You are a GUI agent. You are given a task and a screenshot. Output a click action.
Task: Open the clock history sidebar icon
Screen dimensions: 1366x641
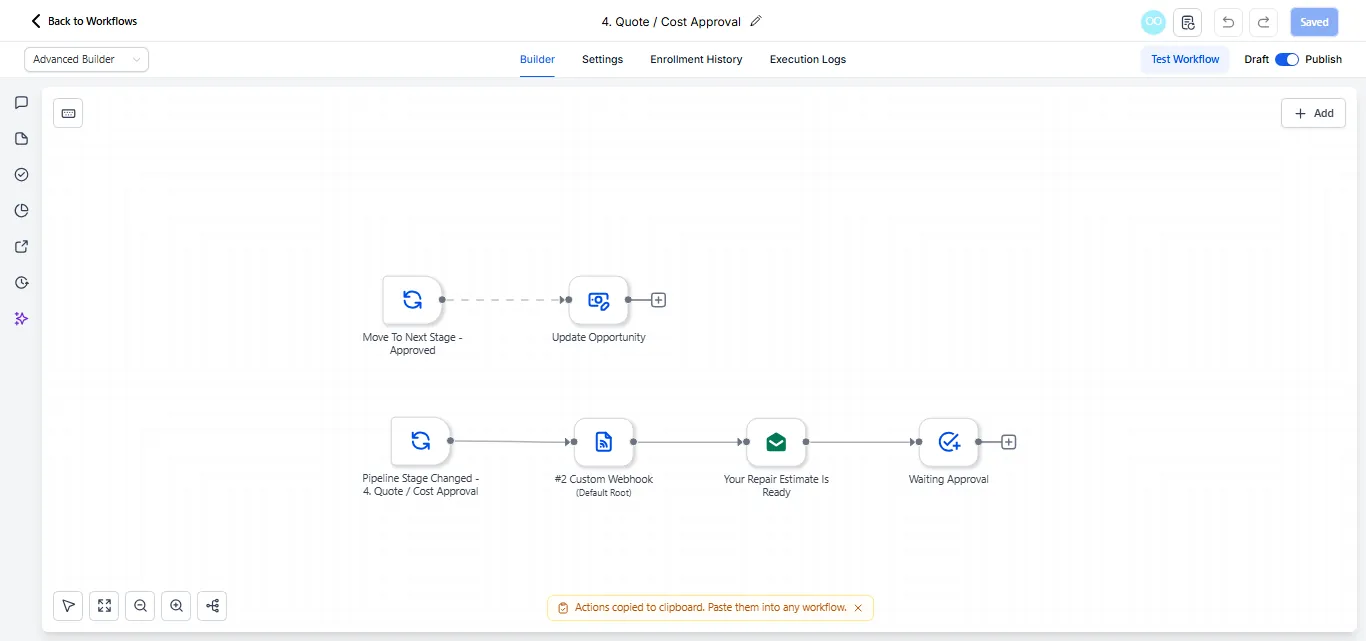point(21,283)
